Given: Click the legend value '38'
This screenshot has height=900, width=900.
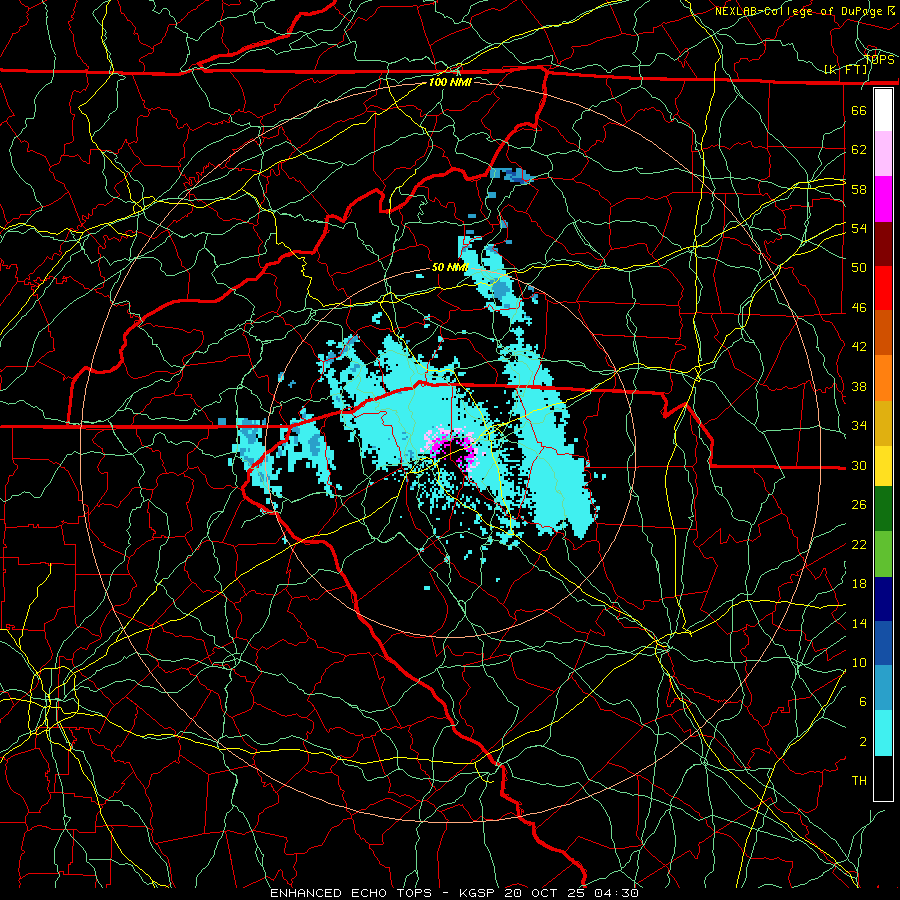Looking at the screenshot, I should click(x=859, y=387).
